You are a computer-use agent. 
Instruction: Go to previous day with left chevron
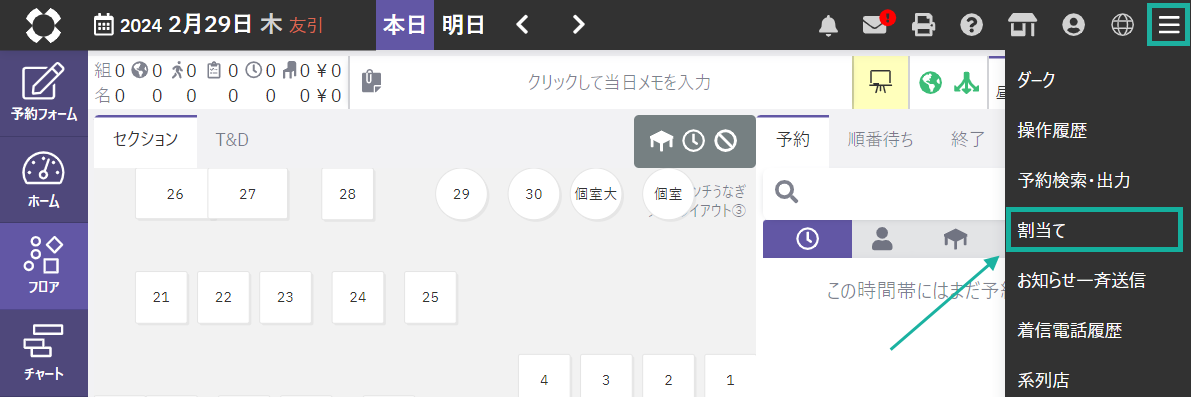522,25
